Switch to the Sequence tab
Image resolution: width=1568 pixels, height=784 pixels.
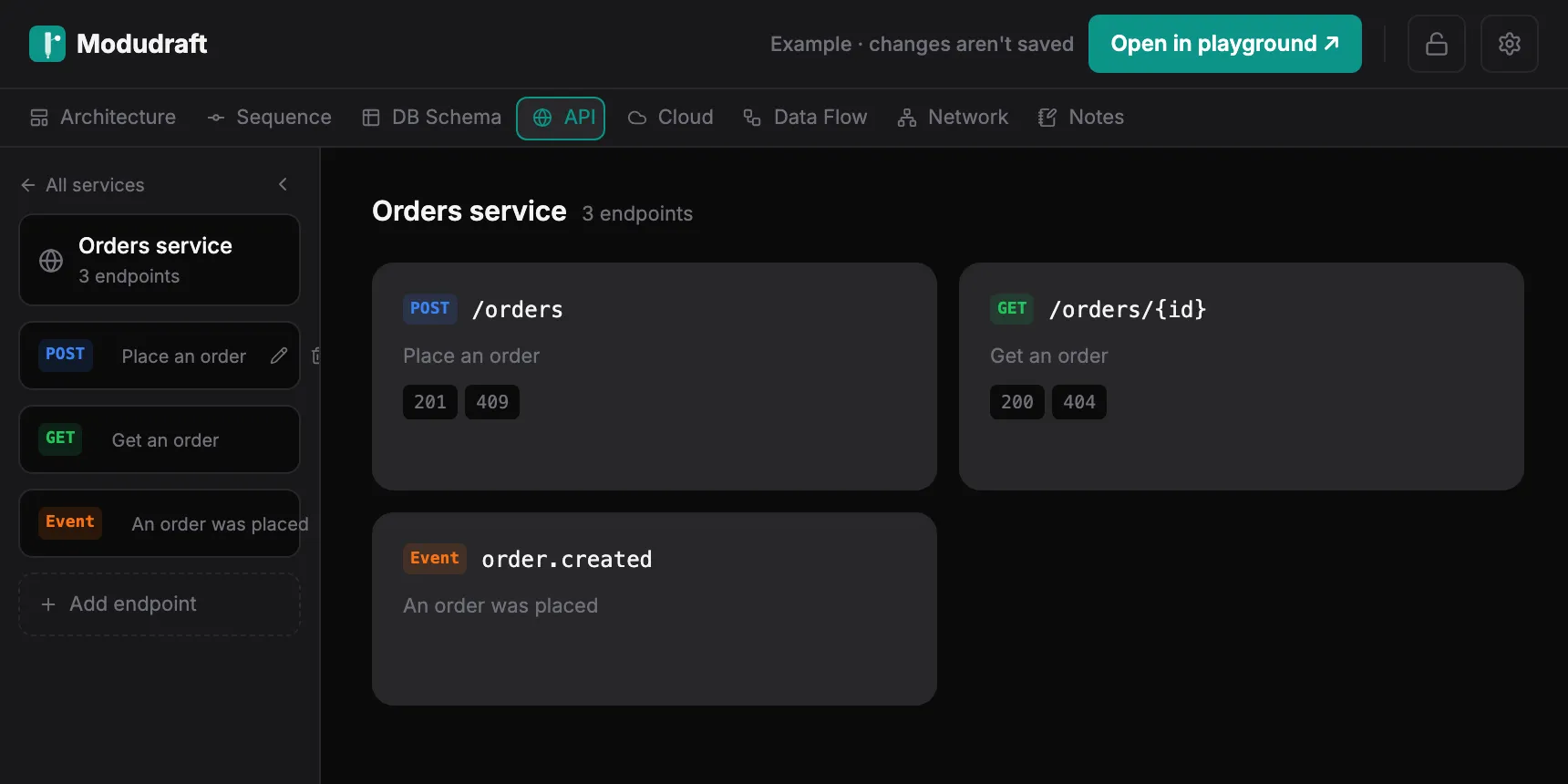pos(269,118)
